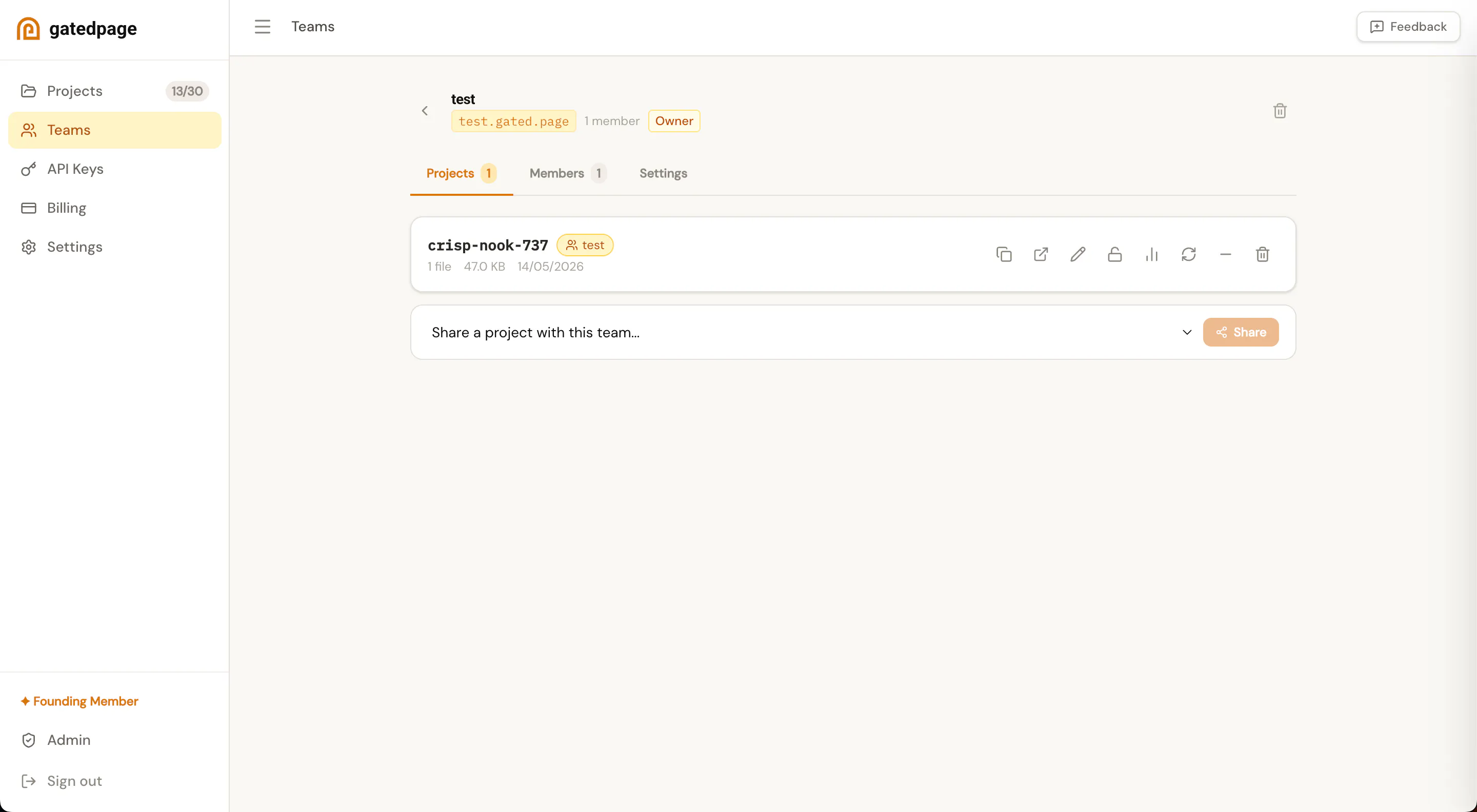This screenshot has height=812, width=1477.
Task: Copy the crisp-nook-737 project link
Action: pyautogui.click(x=1004, y=254)
